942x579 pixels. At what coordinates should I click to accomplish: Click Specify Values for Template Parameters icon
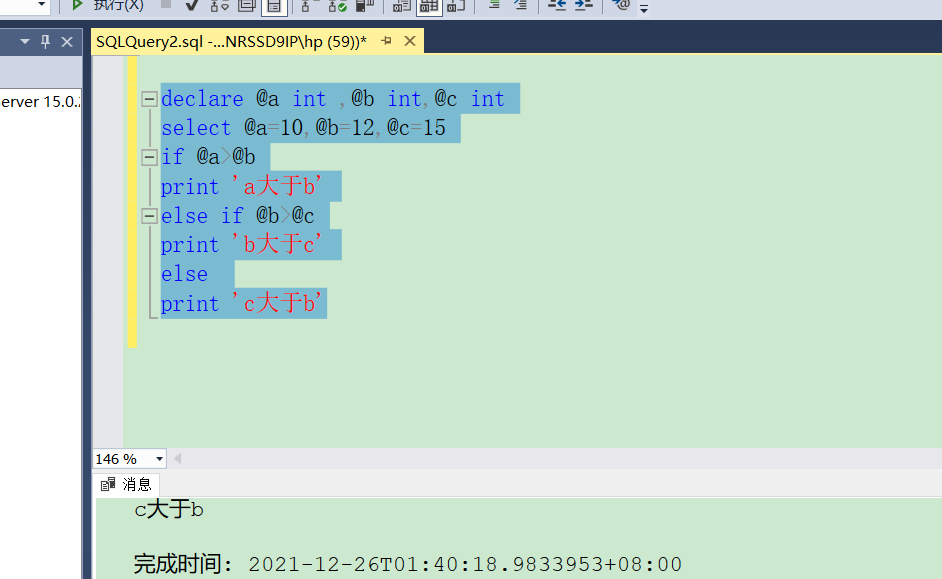coord(621,5)
